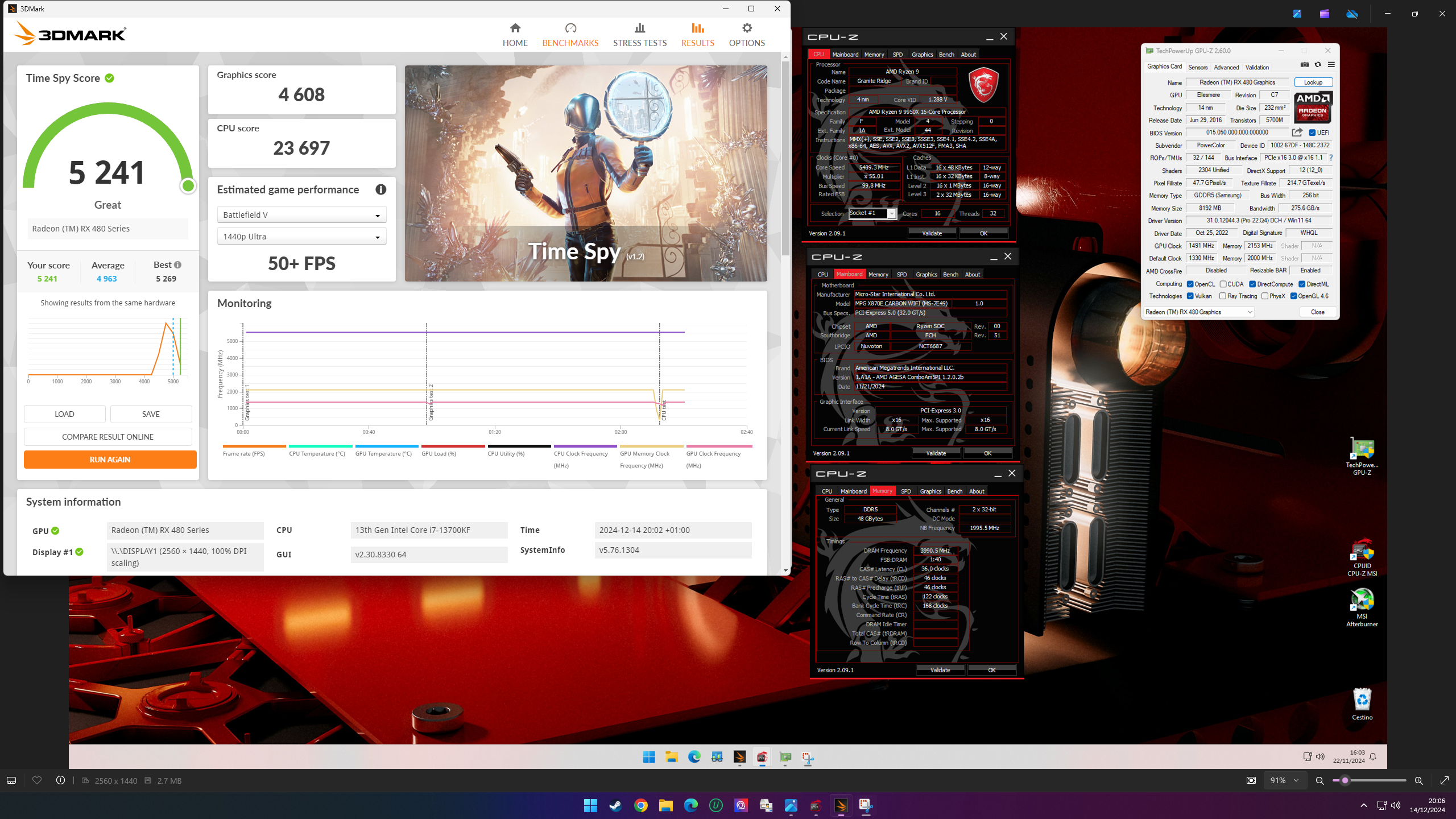The height and width of the screenshot is (819, 1456).
Task: Open the GPU selection dropdown in GPU-Z
Action: tap(1199, 312)
